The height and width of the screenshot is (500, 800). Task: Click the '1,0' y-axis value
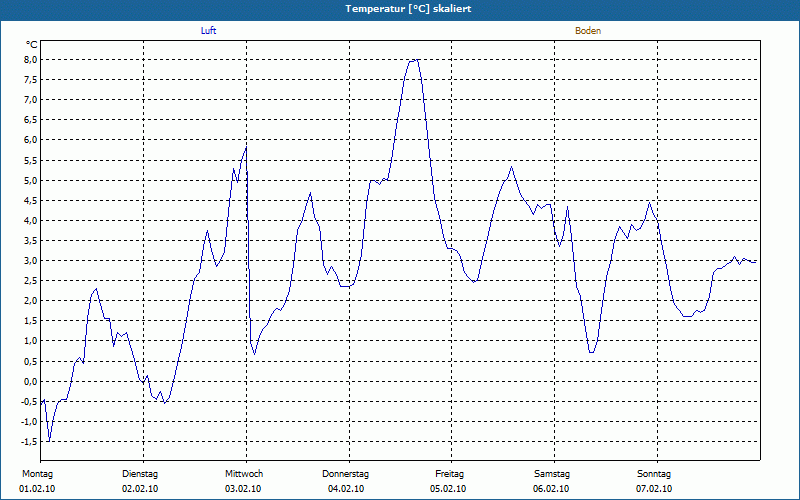(31, 341)
